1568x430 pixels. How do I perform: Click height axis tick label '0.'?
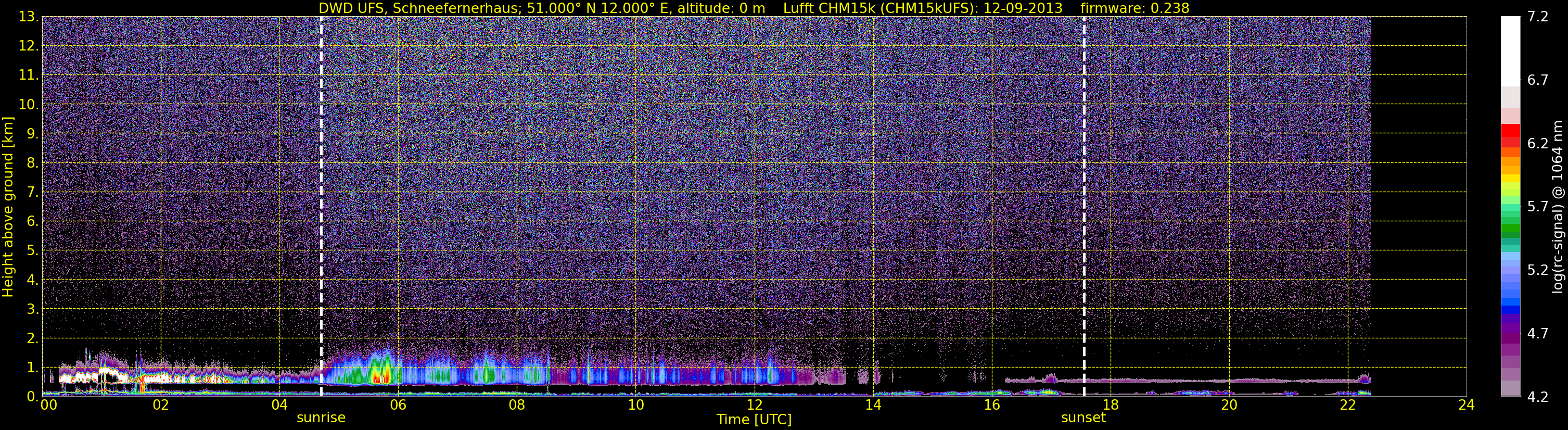[x=32, y=397]
